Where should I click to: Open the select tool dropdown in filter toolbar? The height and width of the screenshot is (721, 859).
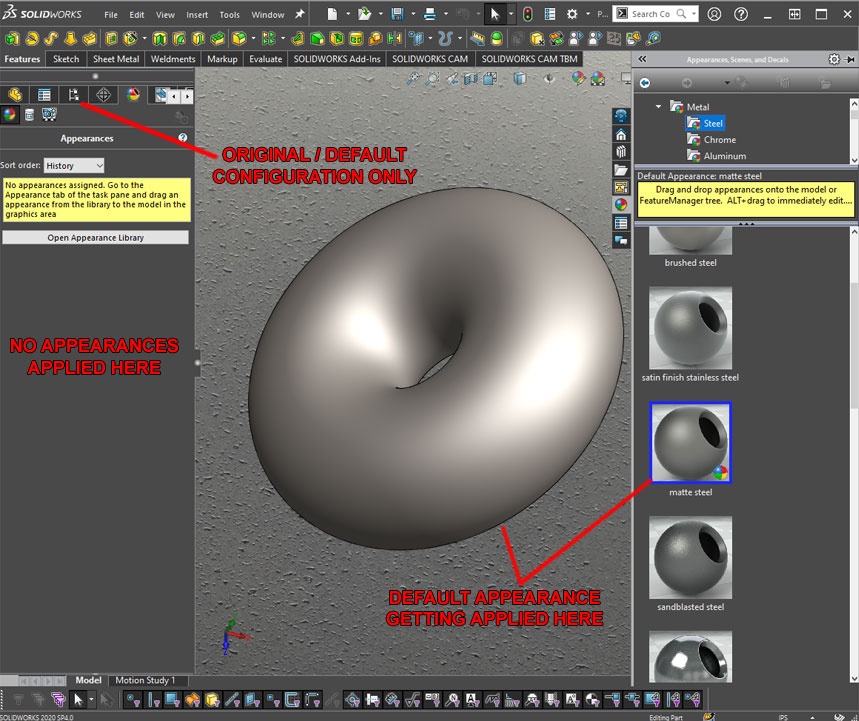click(91, 700)
